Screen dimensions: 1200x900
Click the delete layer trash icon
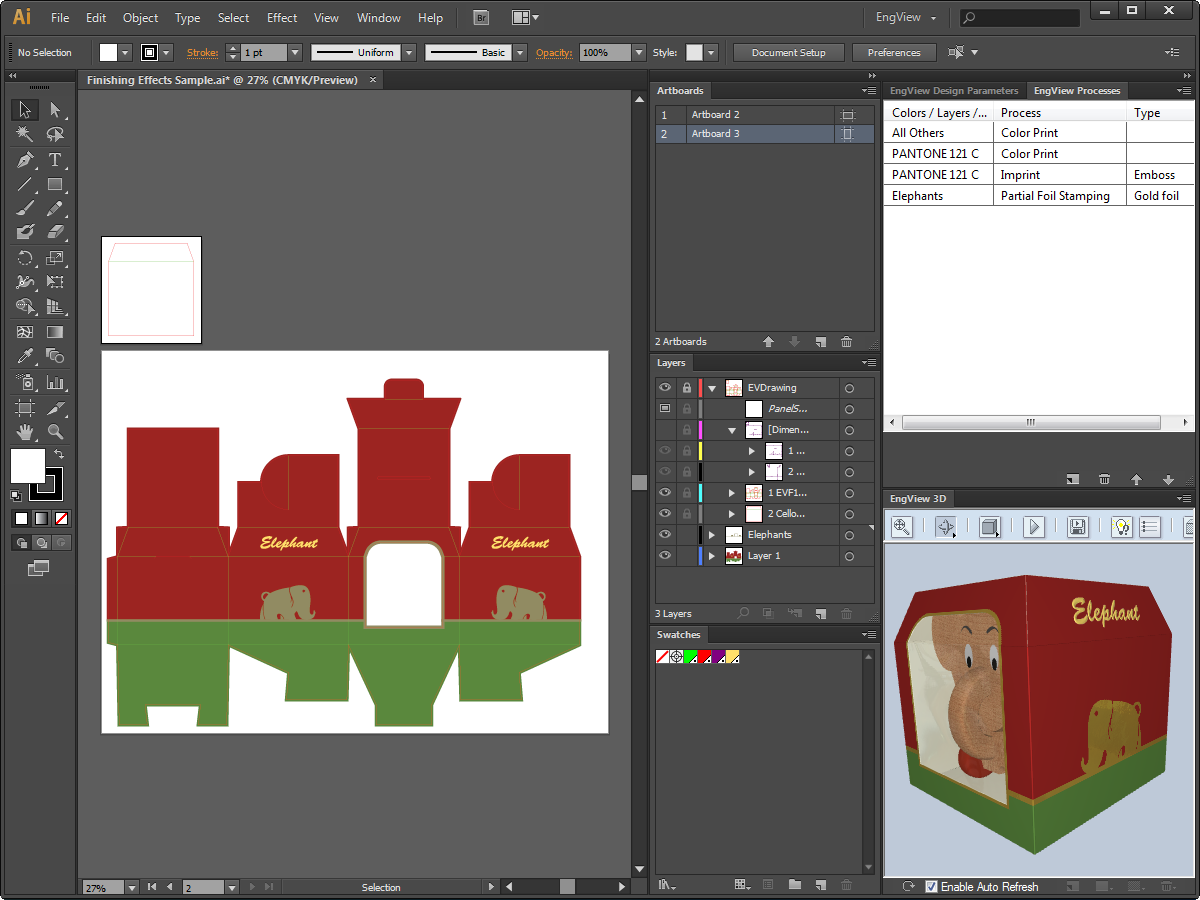(847, 613)
